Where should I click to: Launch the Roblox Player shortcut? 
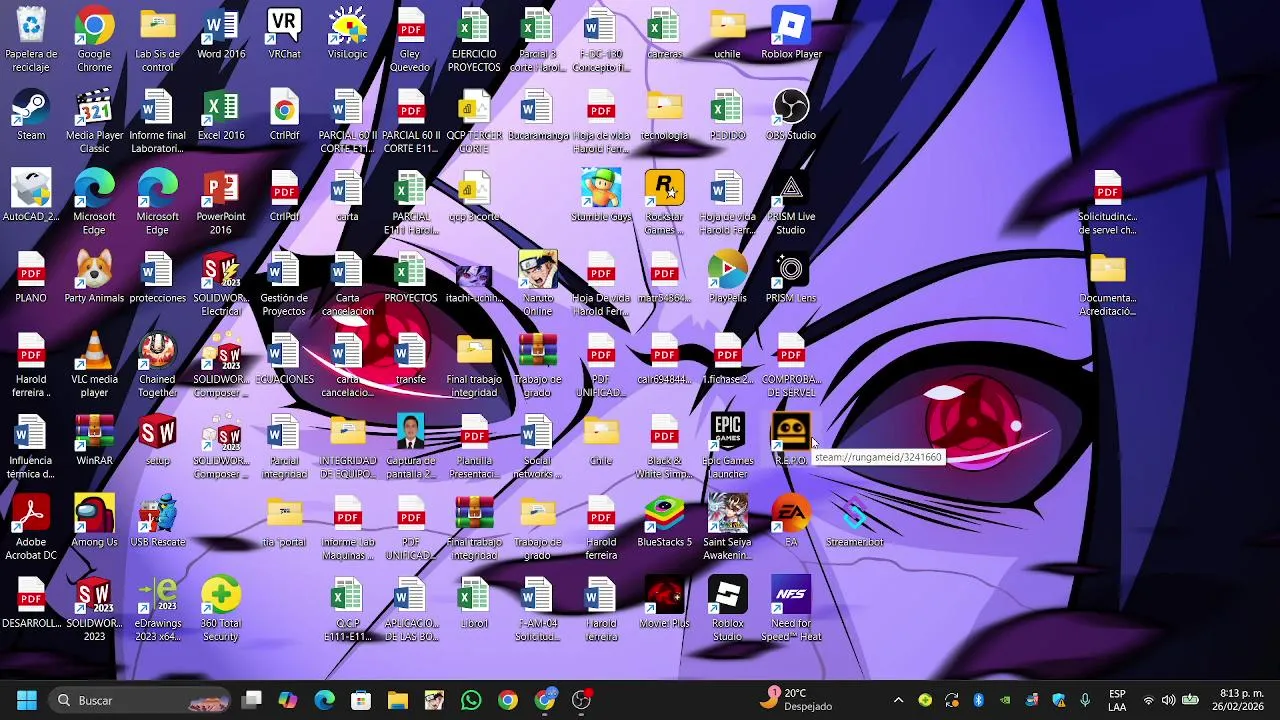[791, 34]
